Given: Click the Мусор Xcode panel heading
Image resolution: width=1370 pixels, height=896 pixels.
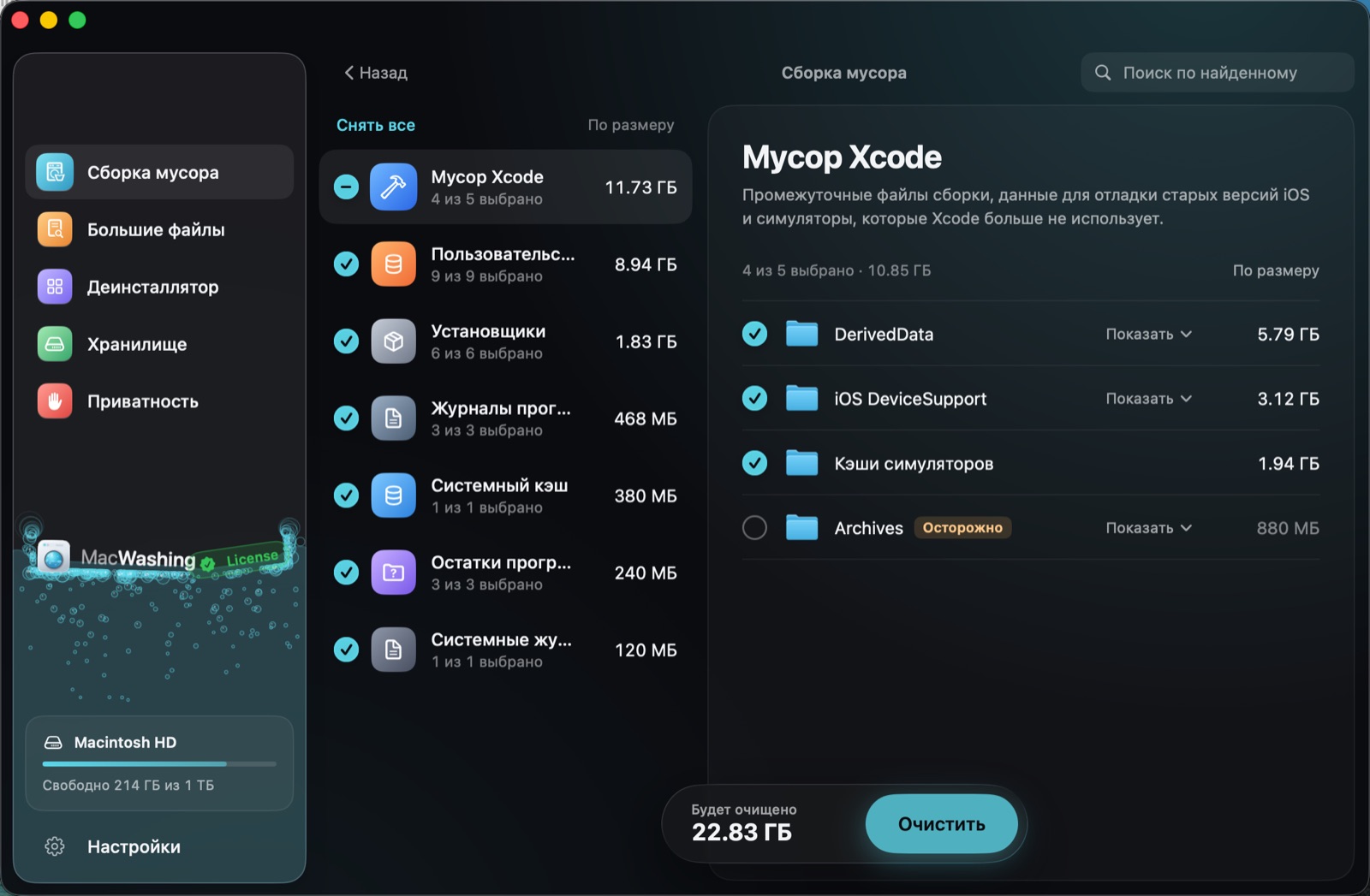Looking at the screenshot, I should pyautogui.click(x=842, y=157).
